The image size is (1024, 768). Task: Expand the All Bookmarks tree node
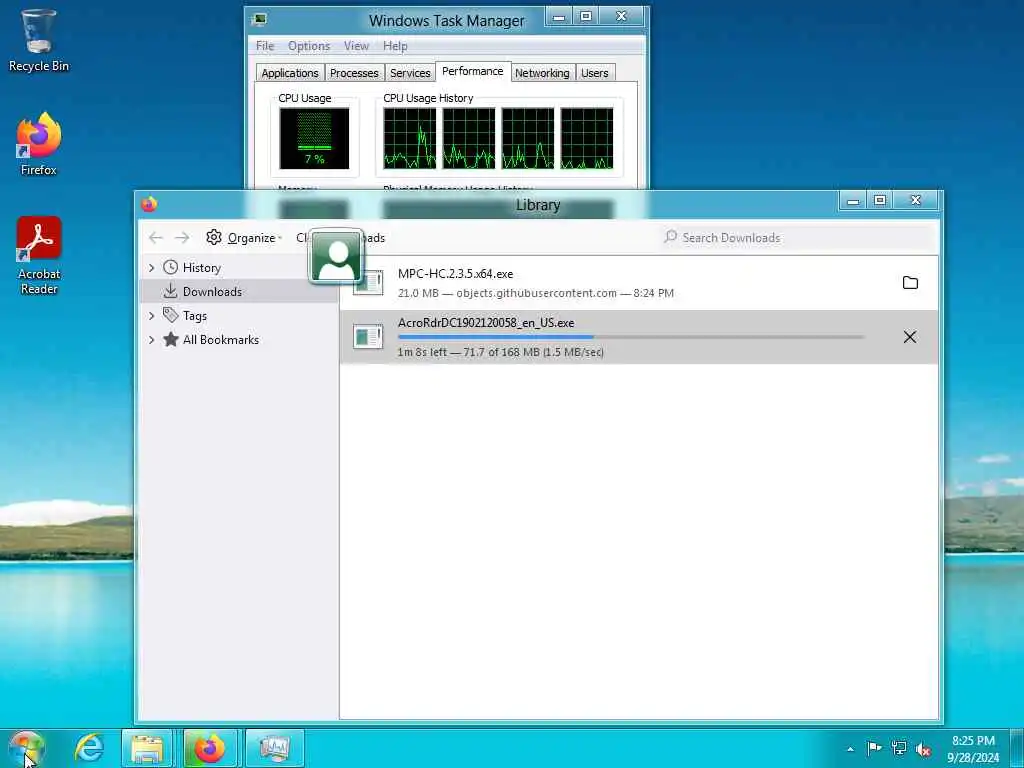point(152,340)
